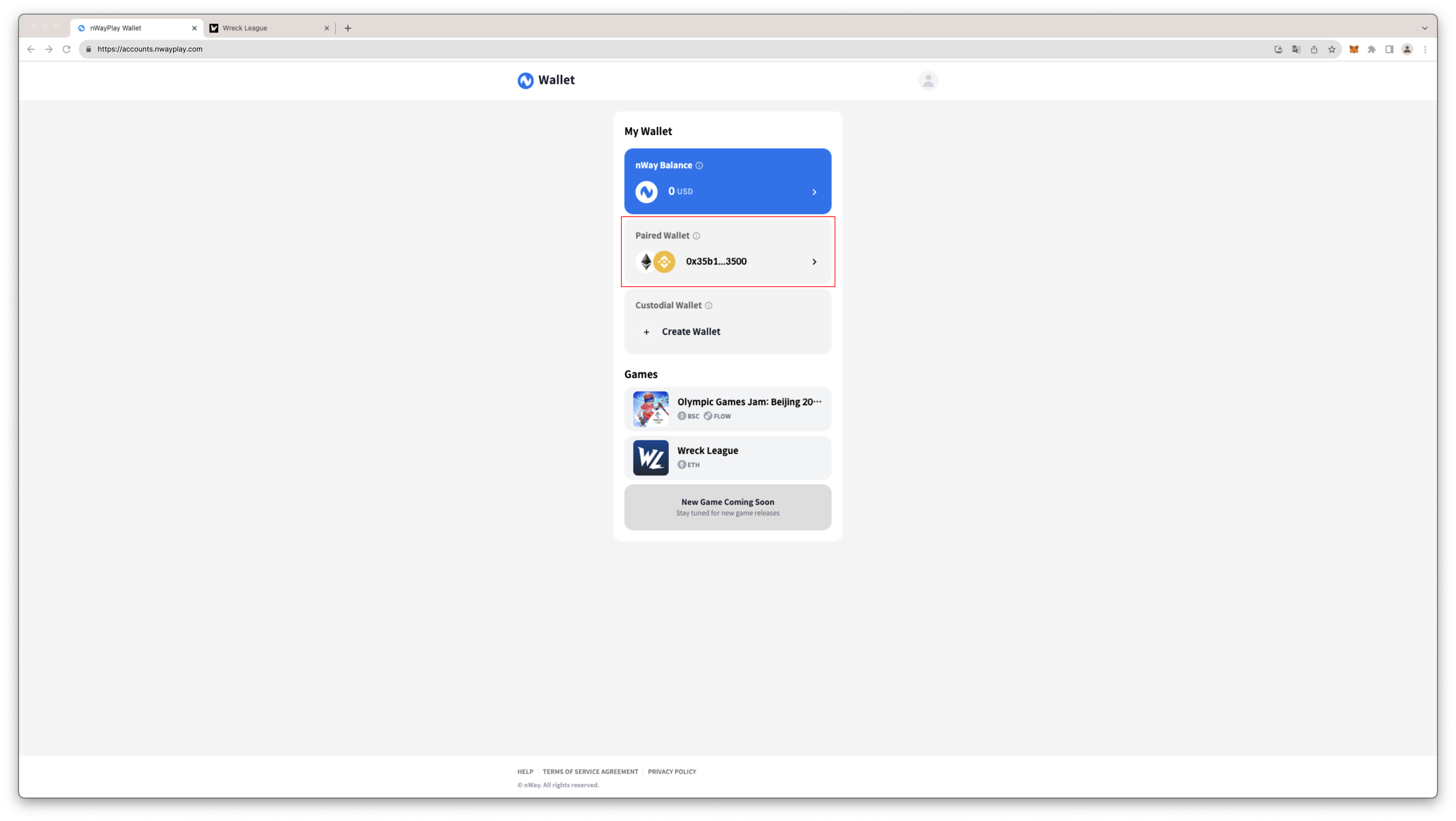The image size is (1456, 821).
Task: Click Create Wallet button
Action: tap(690, 332)
